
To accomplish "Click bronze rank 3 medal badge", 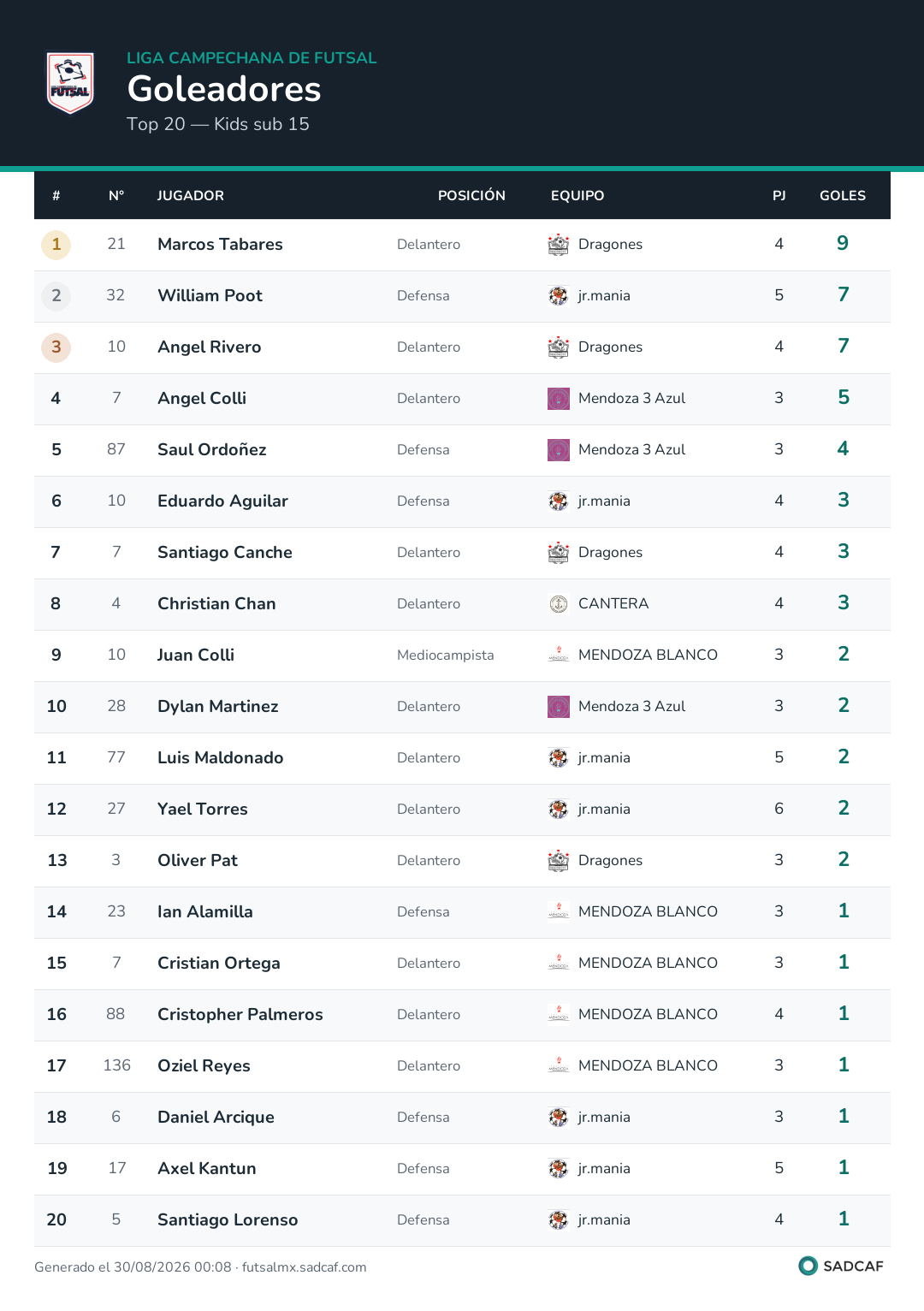I will click(56, 347).
